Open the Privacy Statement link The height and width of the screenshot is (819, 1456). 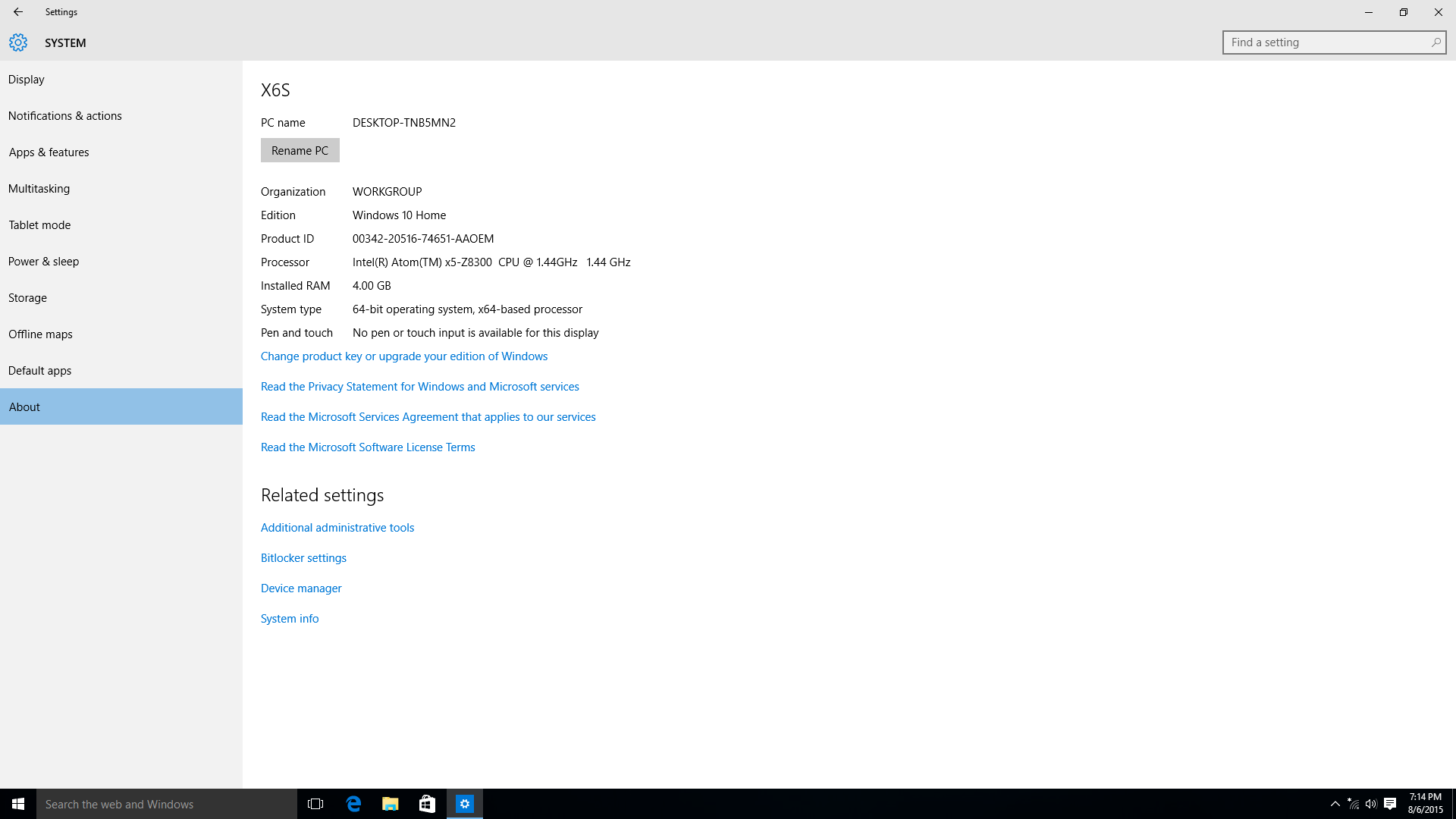[x=420, y=387]
